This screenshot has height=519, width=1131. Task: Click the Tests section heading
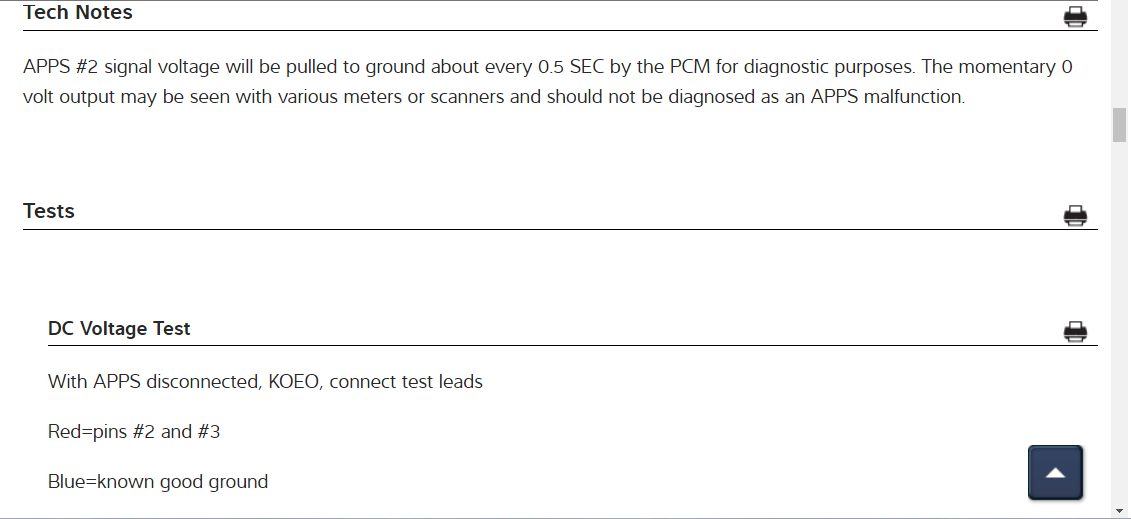49,211
